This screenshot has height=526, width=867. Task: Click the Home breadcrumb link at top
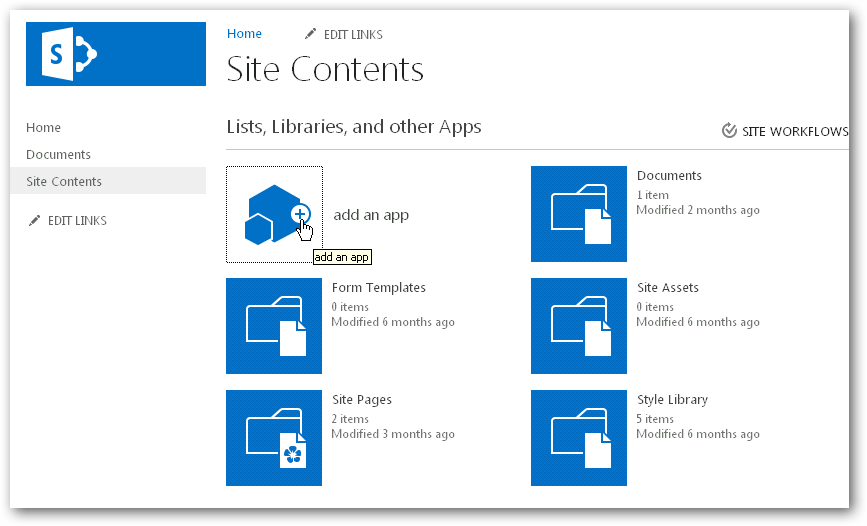coord(244,34)
